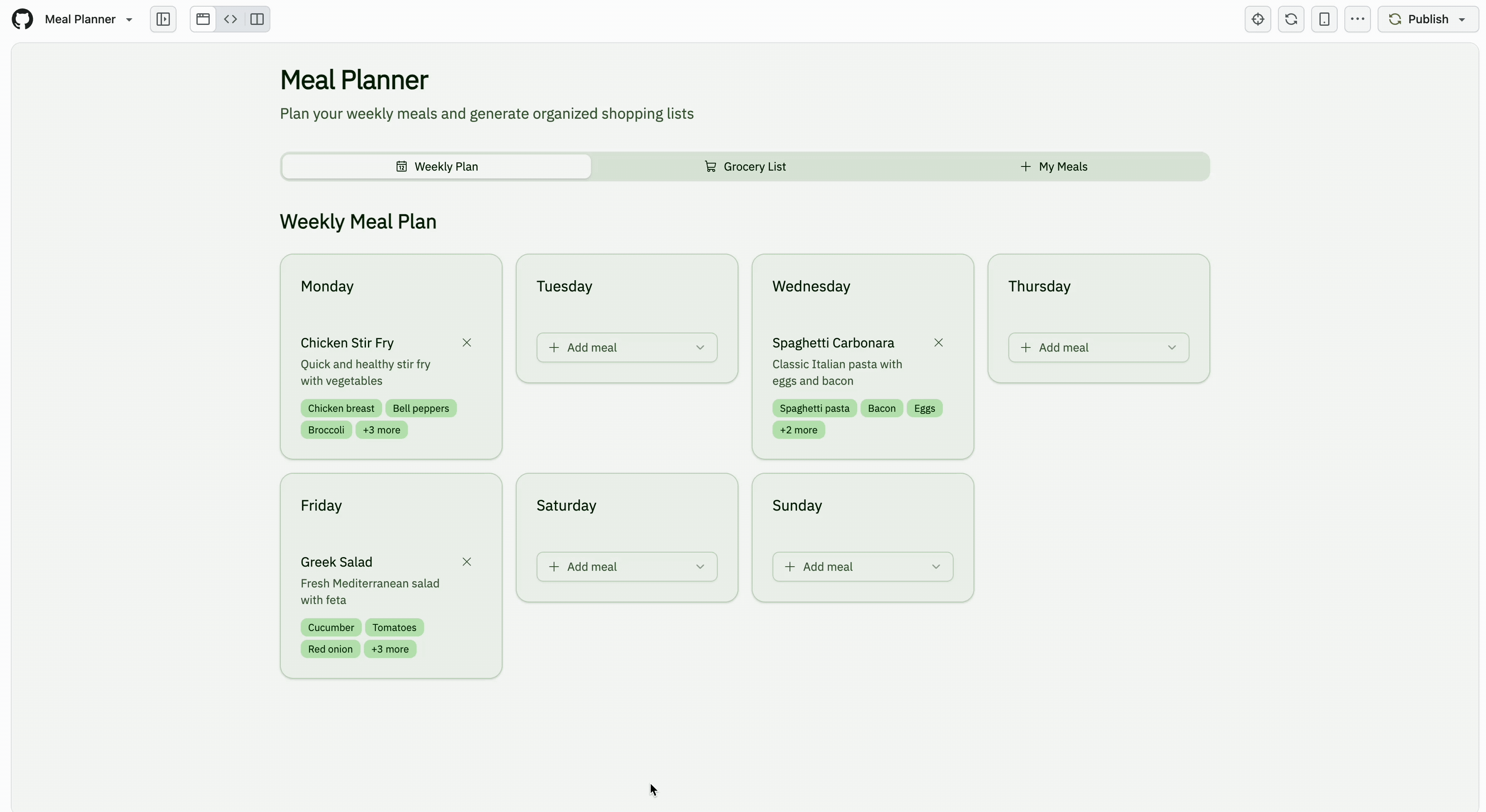
Task: Show more ingredients on Greek Salad
Action: tap(390, 649)
